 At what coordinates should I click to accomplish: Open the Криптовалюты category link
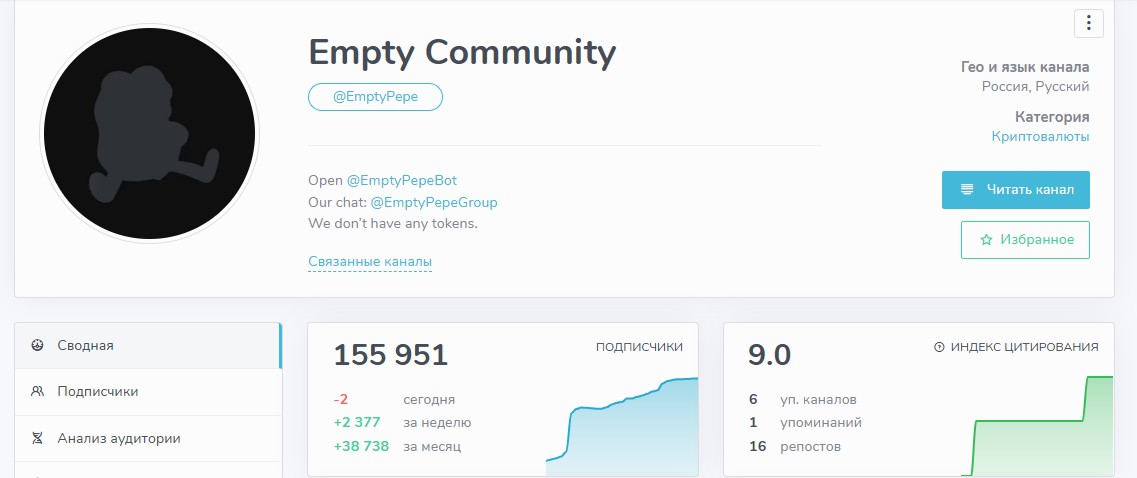coord(1040,136)
